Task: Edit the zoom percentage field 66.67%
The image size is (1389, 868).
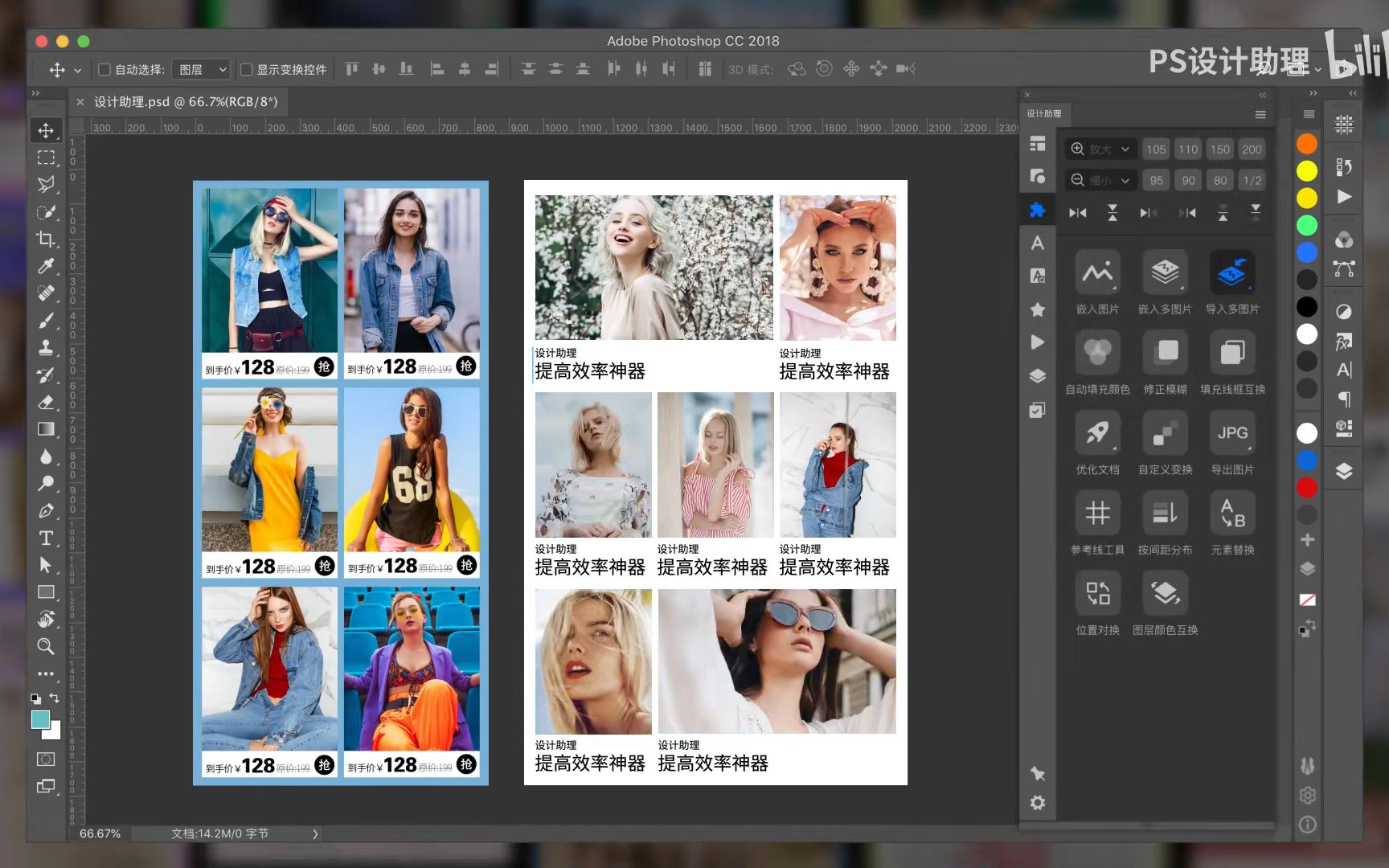Action: [x=100, y=834]
